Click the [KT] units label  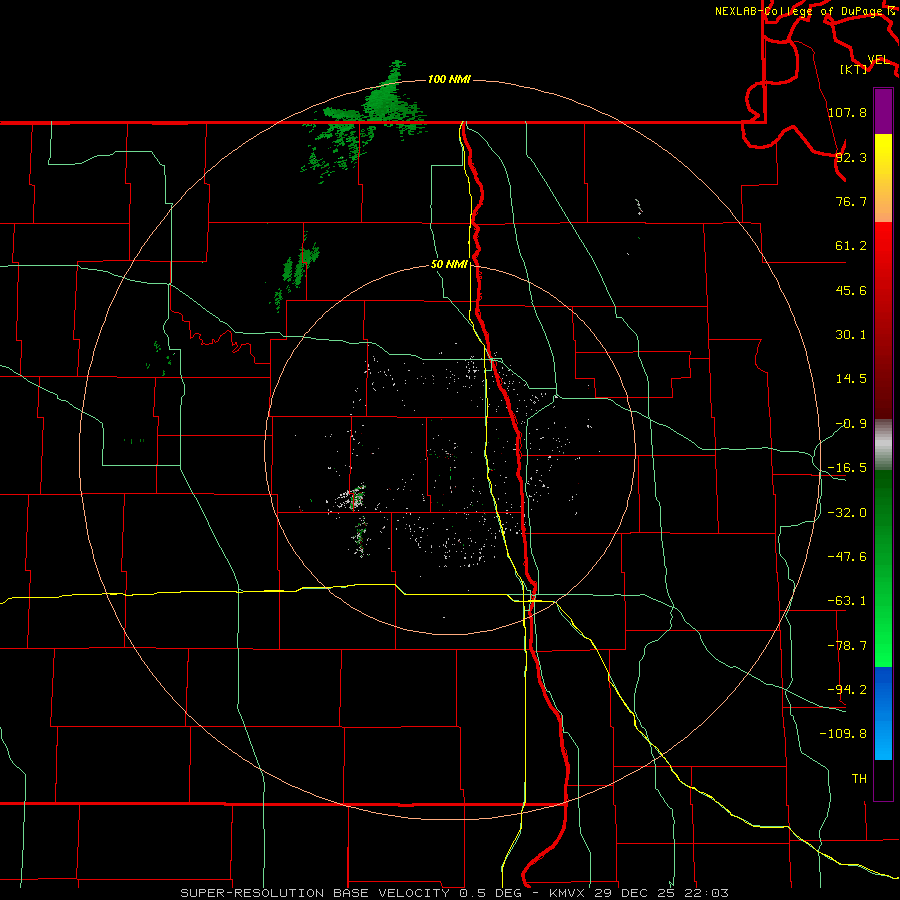[854, 69]
